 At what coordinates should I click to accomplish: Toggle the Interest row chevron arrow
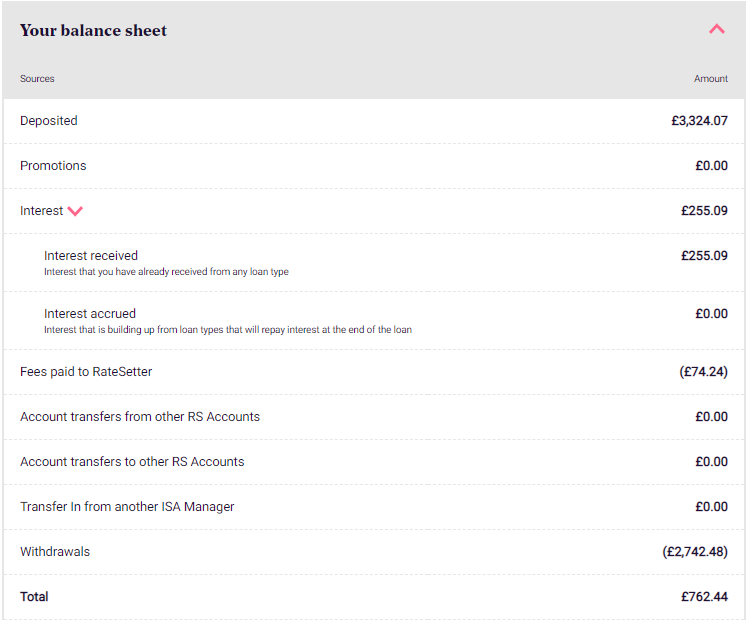point(75,211)
